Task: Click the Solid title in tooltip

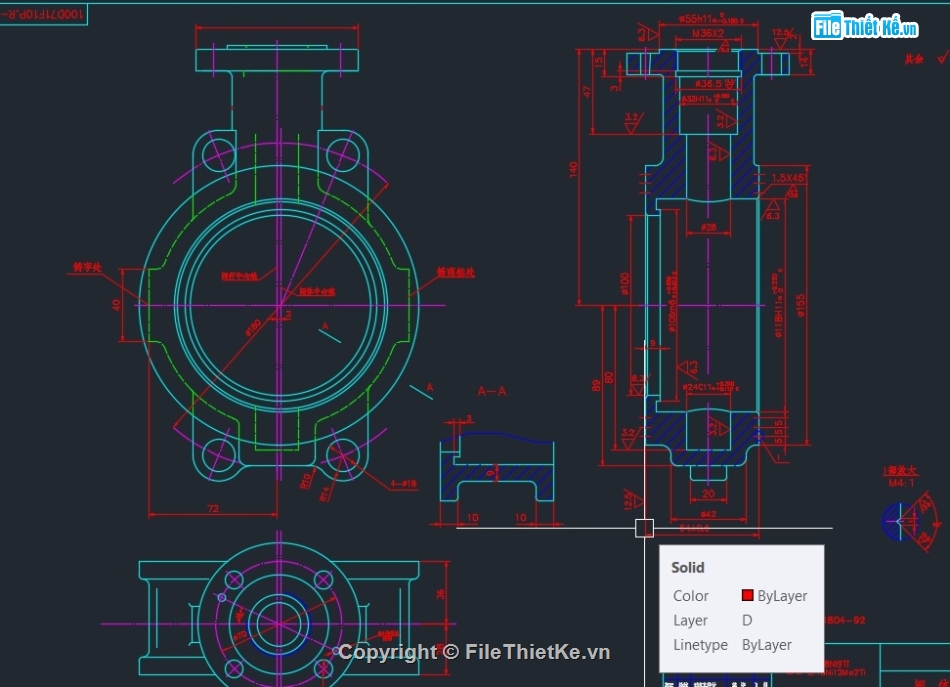Action: coord(688,568)
